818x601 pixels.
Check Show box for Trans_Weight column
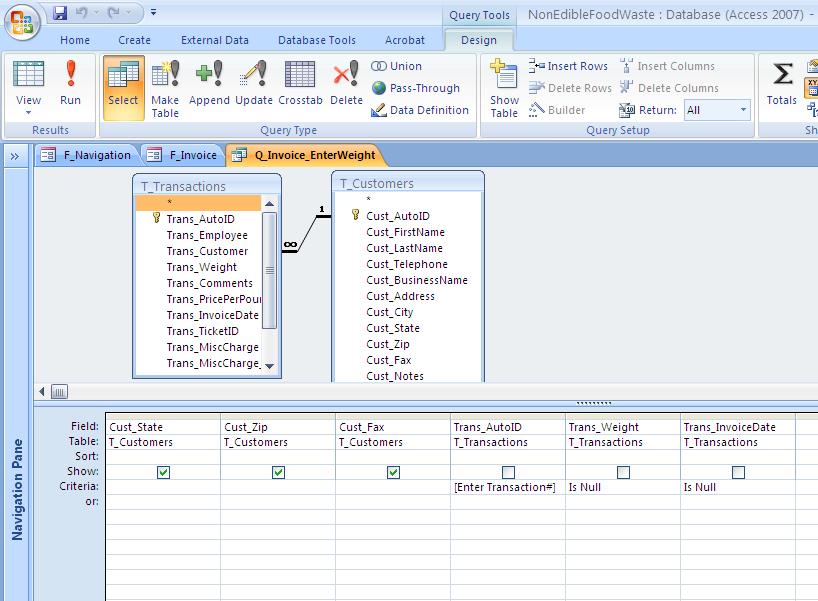[x=623, y=472]
